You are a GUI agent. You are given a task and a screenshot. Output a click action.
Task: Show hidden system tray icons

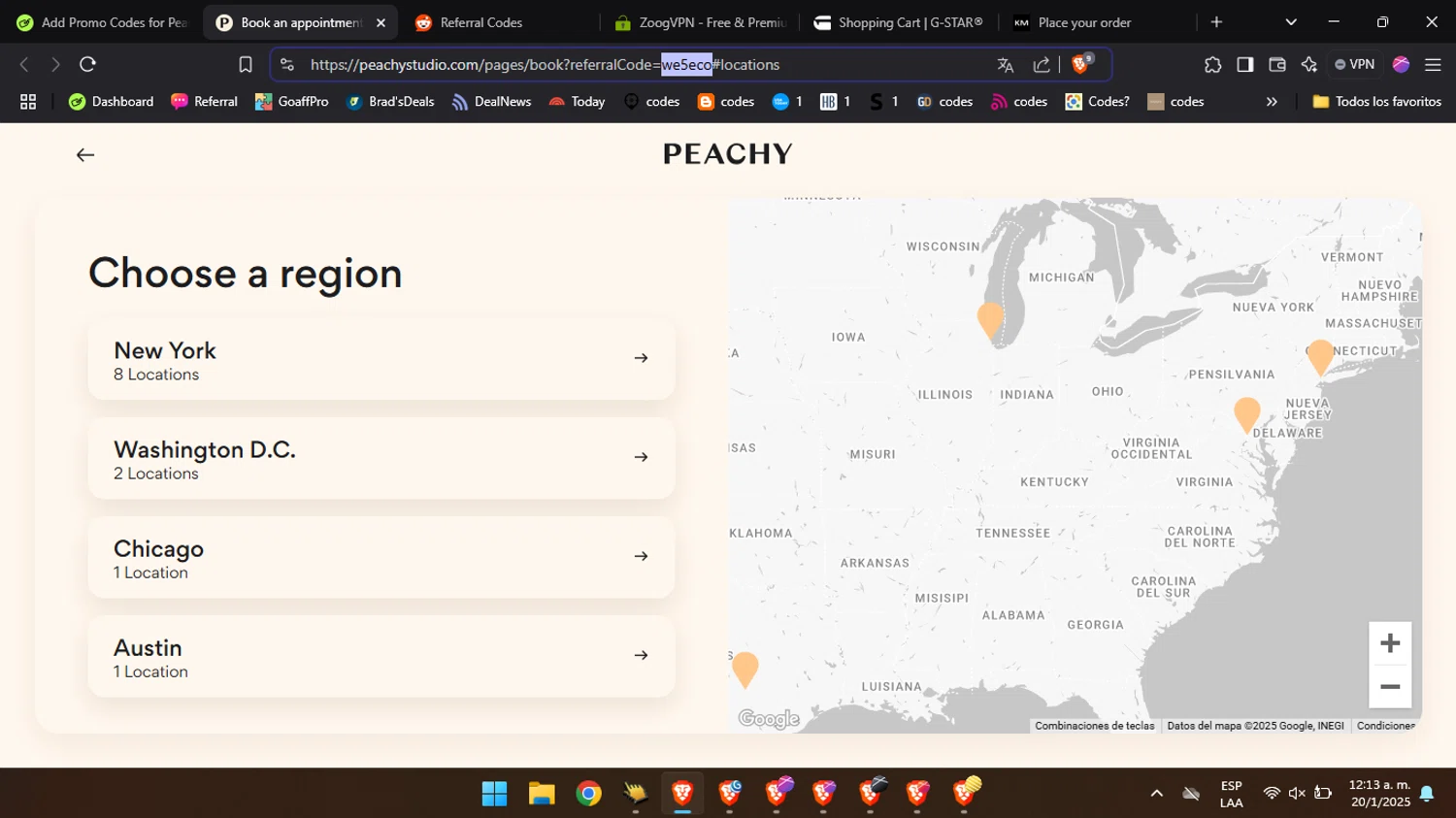pyautogui.click(x=1156, y=794)
